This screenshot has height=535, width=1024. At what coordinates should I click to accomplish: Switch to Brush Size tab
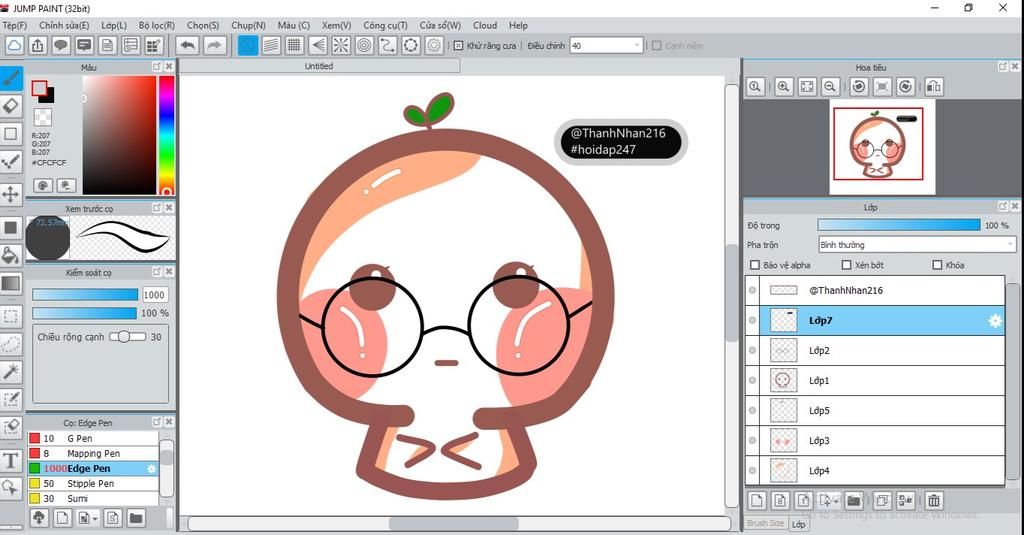(765, 523)
